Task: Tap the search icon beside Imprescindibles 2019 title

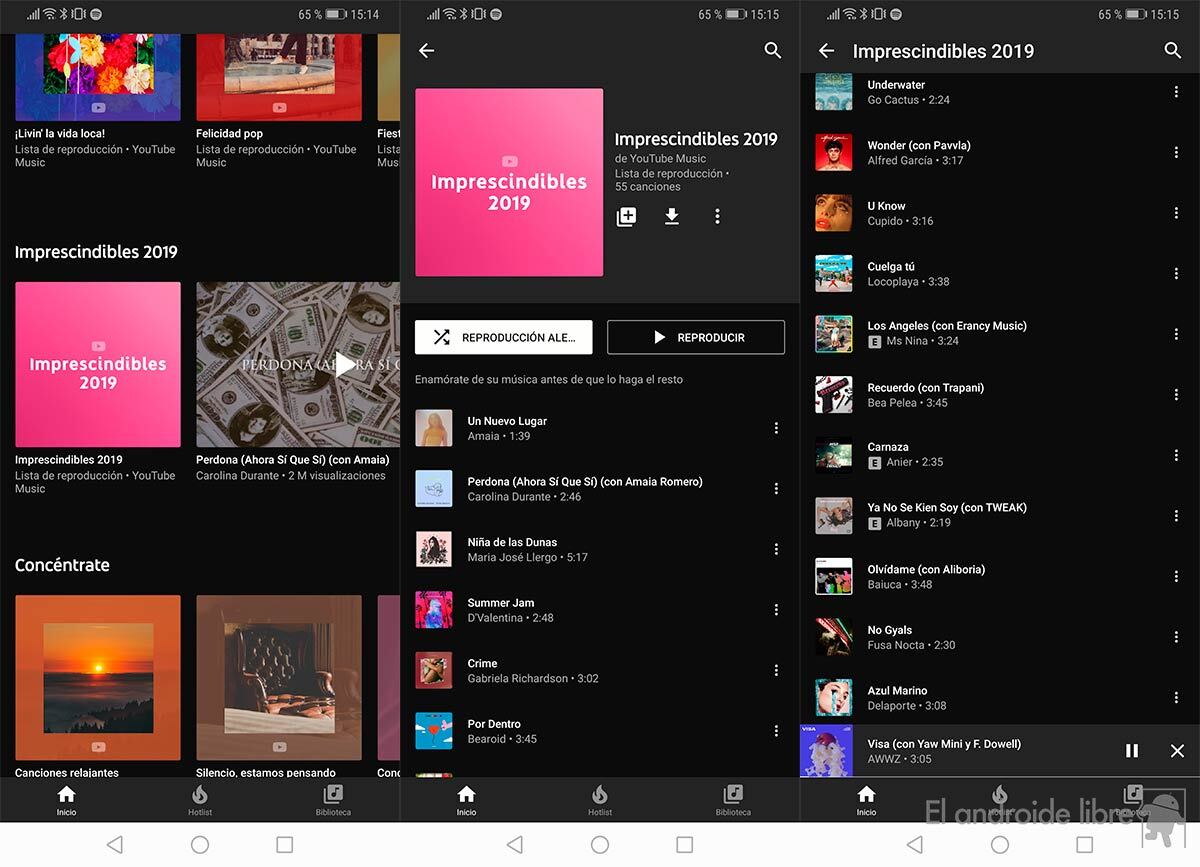Action: [x=1173, y=51]
